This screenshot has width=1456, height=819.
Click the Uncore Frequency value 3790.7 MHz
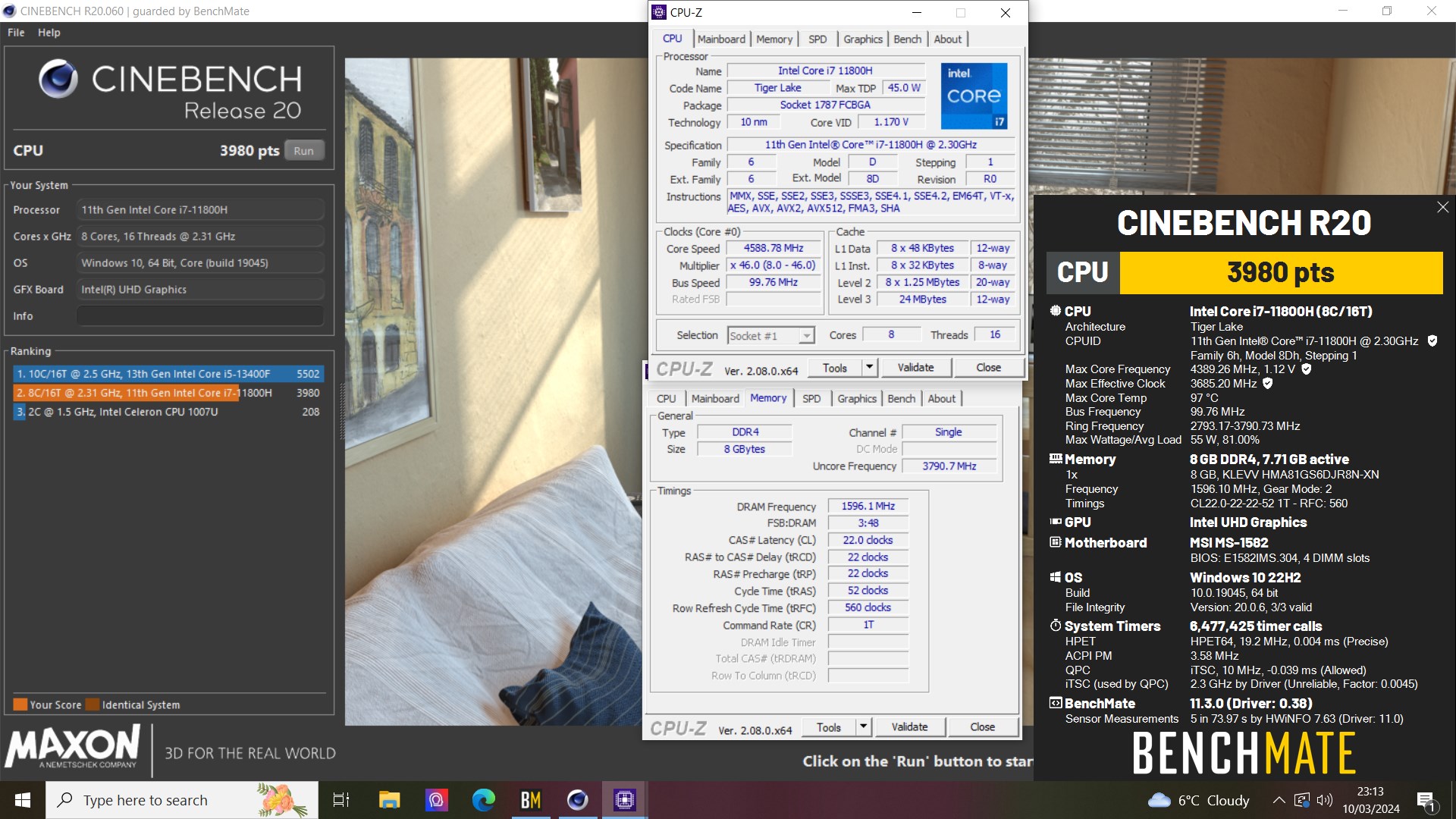click(949, 466)
